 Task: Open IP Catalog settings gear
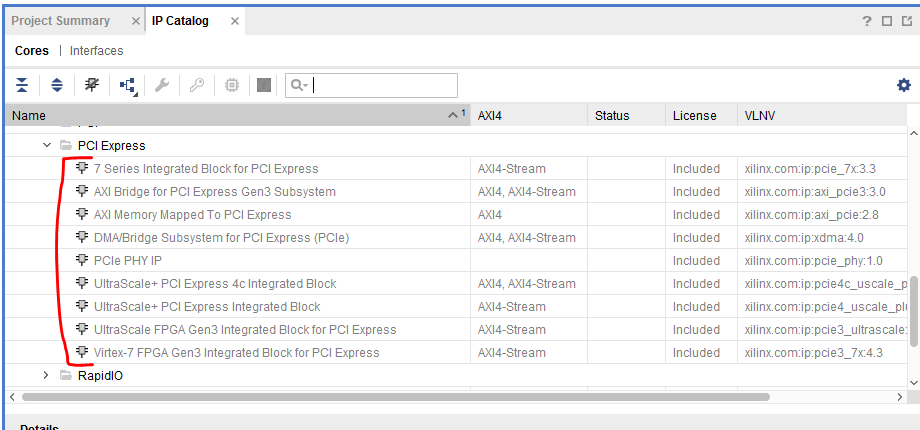904,86
